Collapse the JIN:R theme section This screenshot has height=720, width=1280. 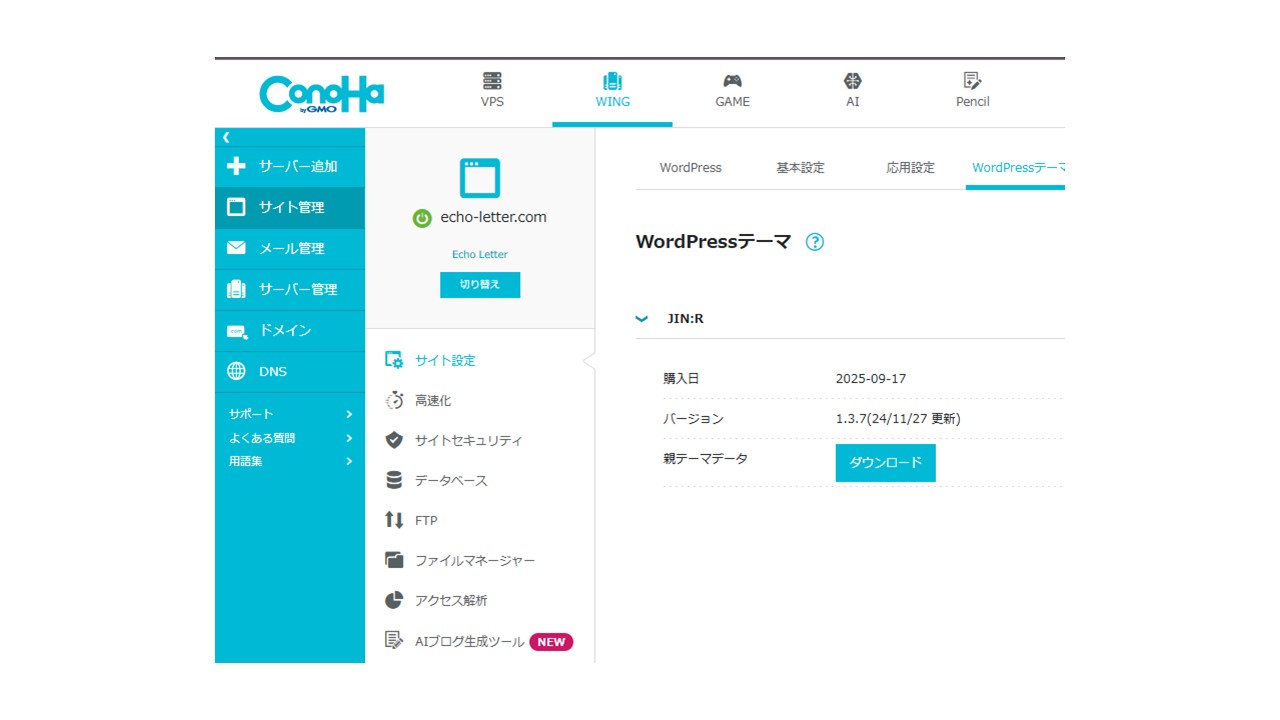642,319
